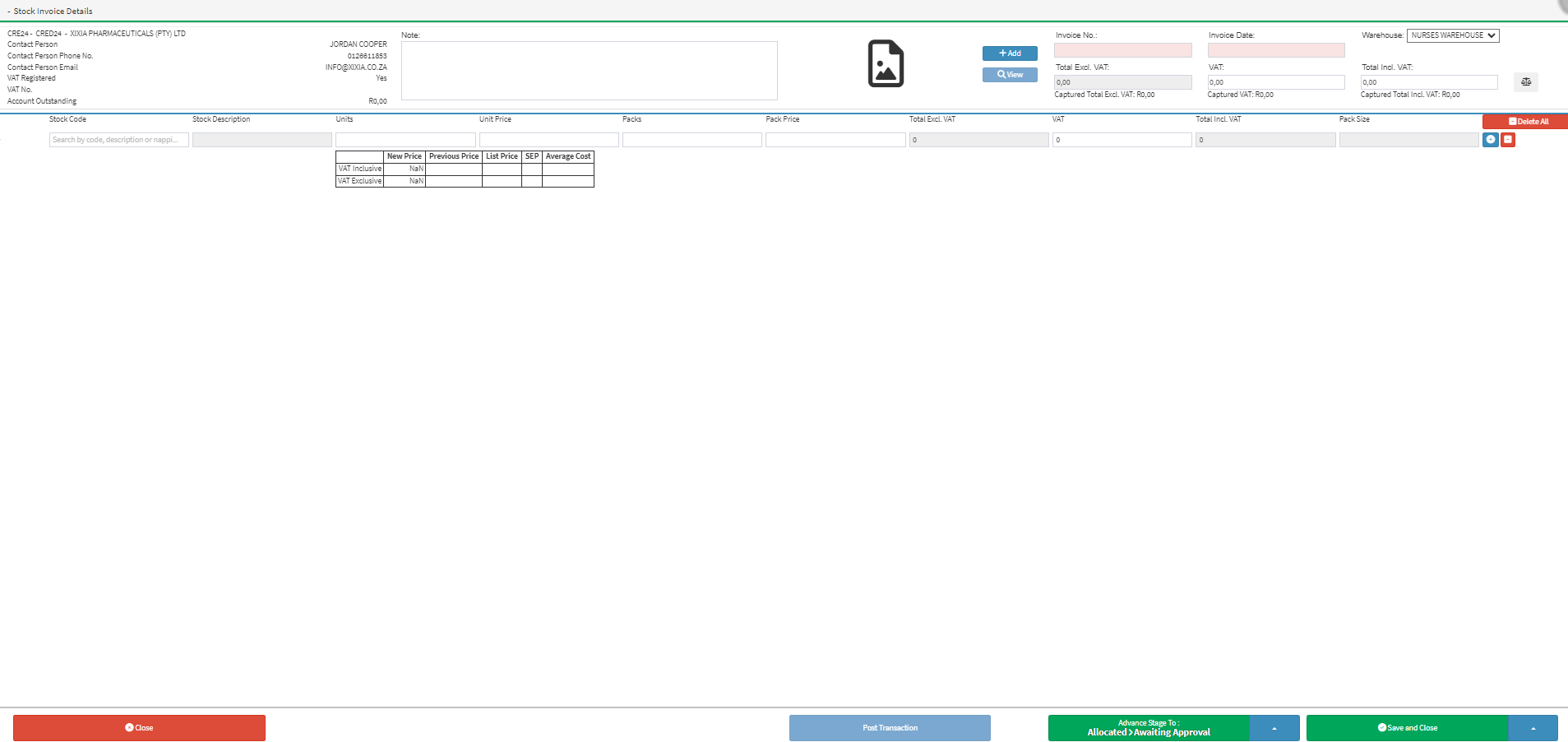The width and height of the screenshot is (1568, 742).
Task: Click the 'SEP' column header
Action: [x=532, y=156]
